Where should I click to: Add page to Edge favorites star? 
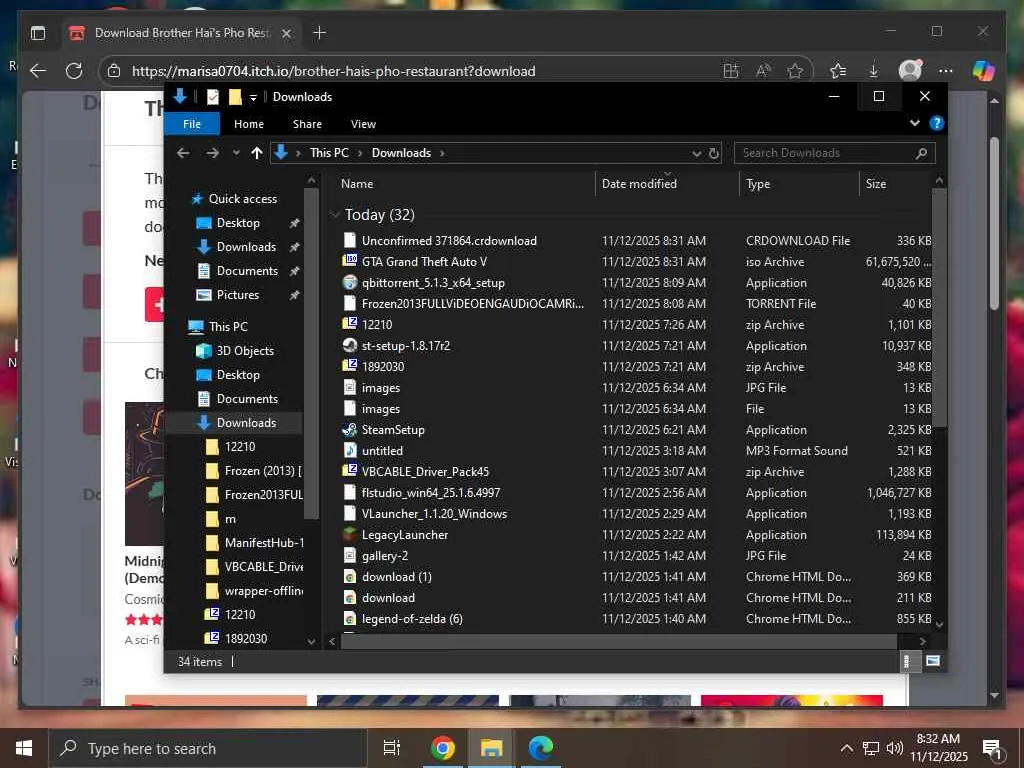coord(795,71)
